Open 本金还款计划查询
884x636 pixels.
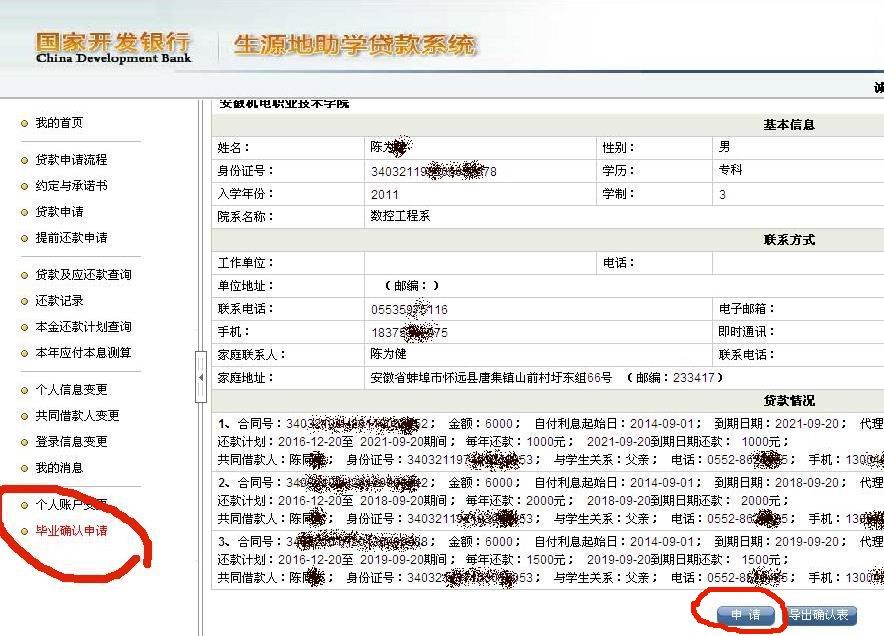click(83, 327)
